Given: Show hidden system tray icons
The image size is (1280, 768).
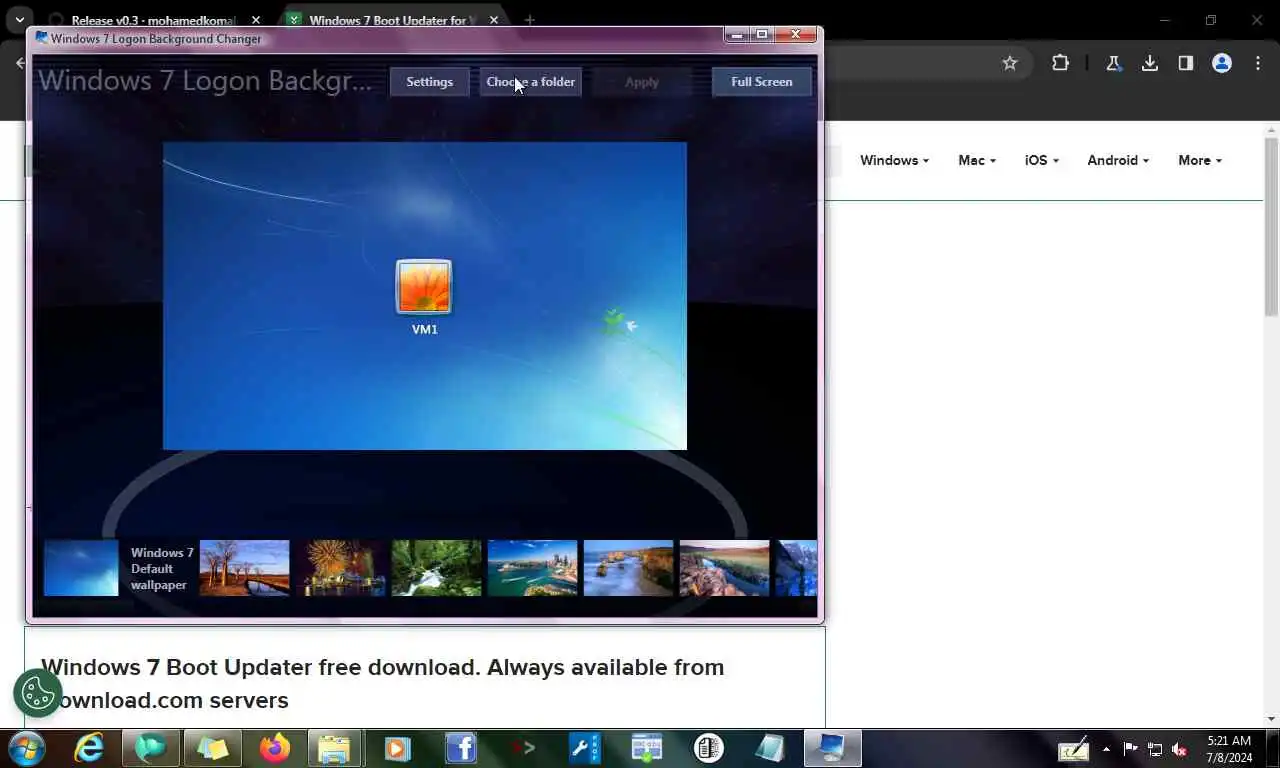Looking at the screenshot, I should click(x=1106, y=748).
